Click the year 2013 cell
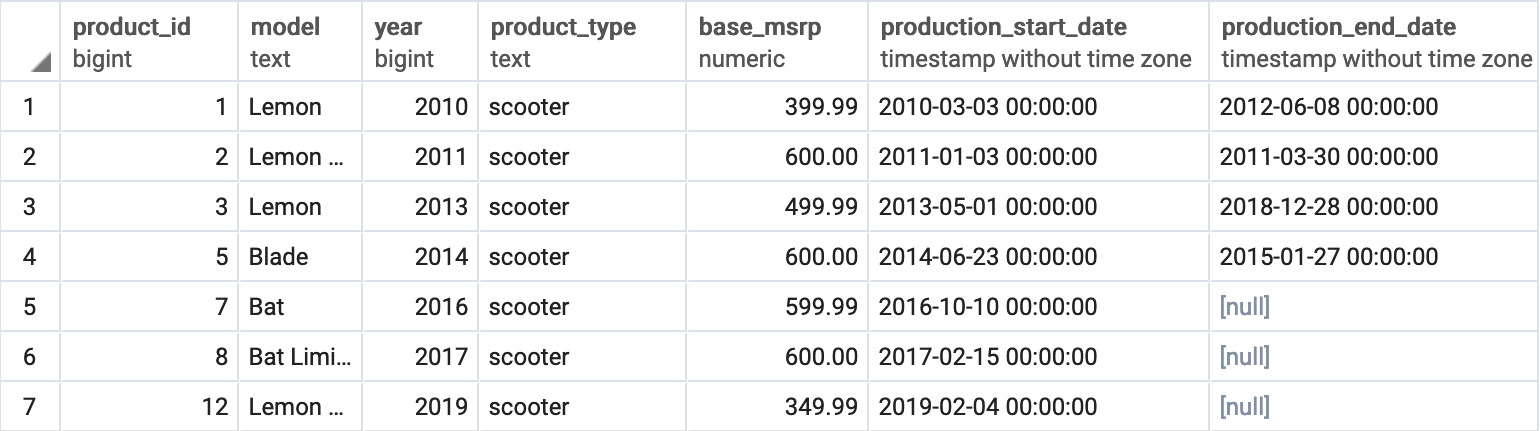 421,207
